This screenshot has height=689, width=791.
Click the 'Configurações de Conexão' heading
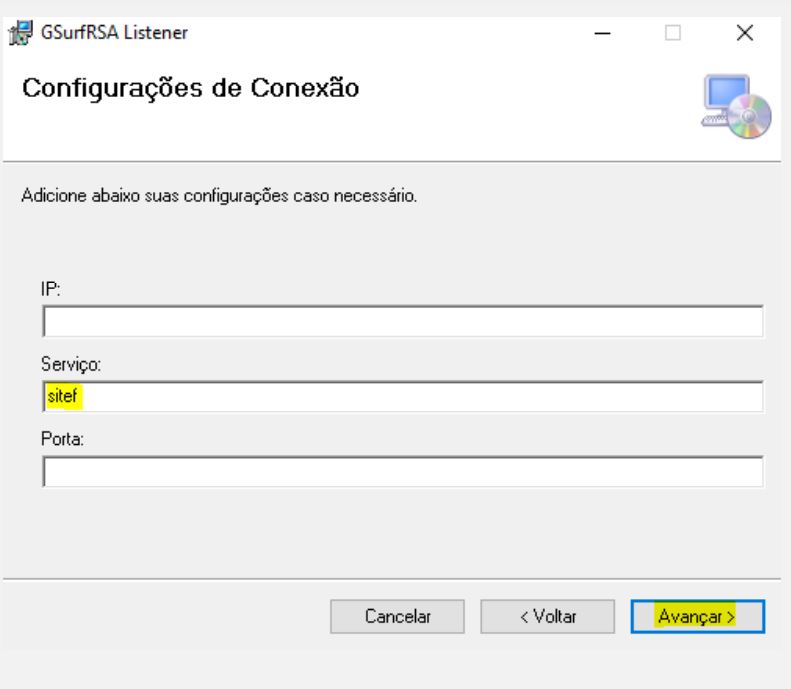191,89
